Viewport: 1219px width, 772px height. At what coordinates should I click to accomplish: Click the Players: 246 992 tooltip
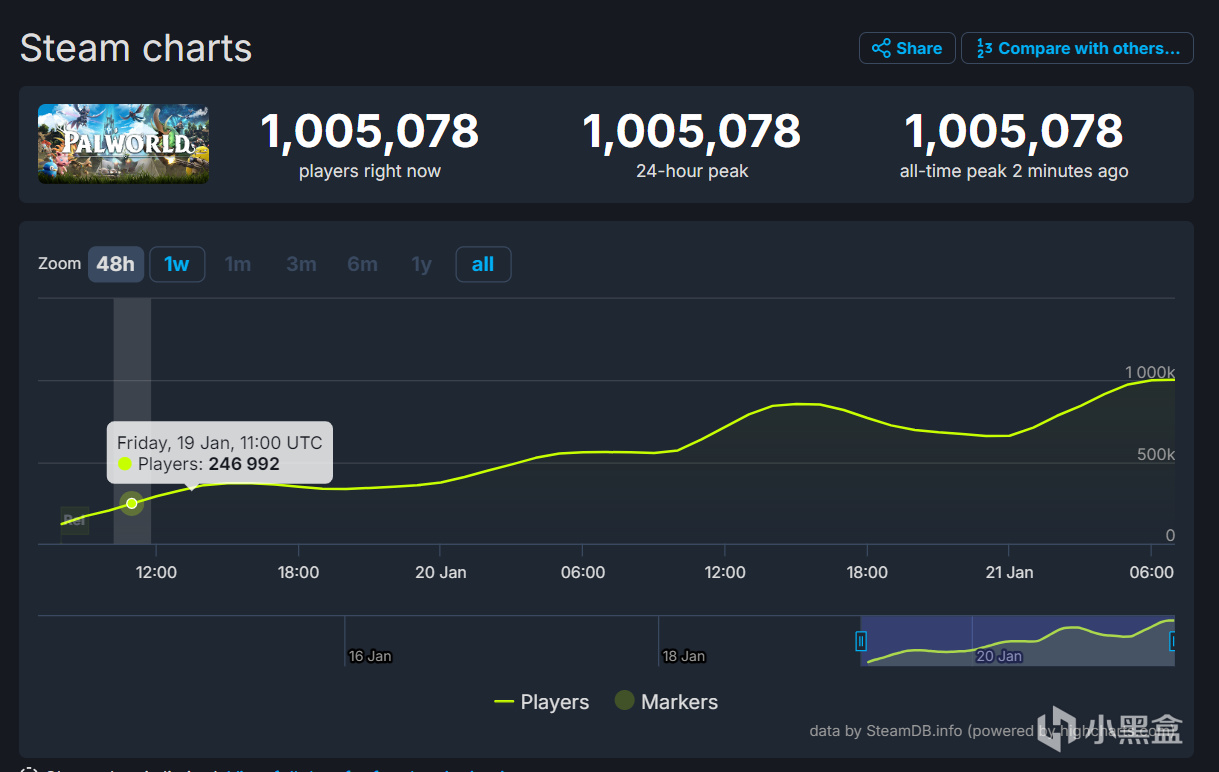click(220, 453)
